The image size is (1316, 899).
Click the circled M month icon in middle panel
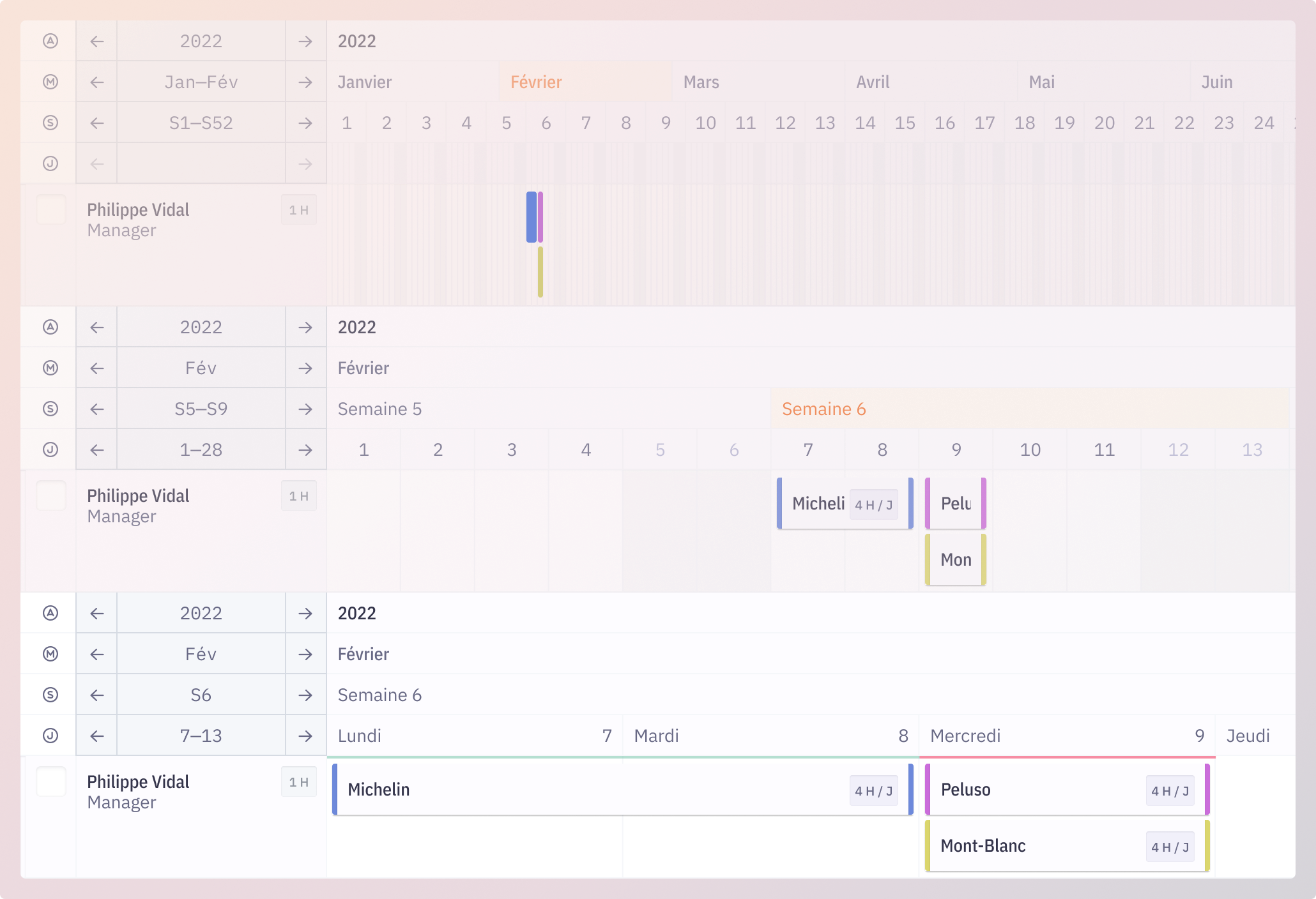pyautogui.click(x=50, y=368)
